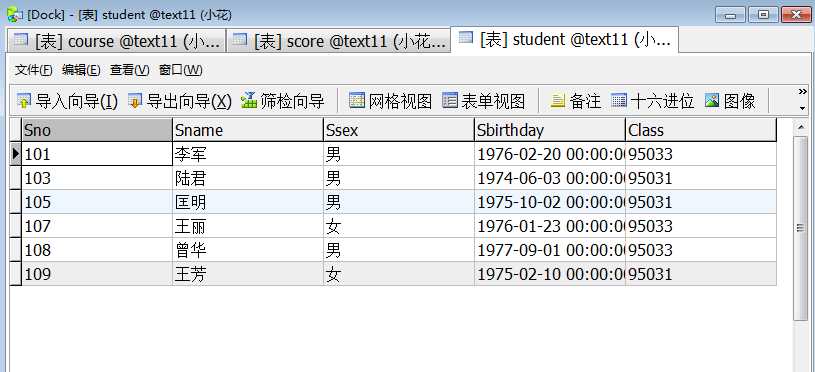The width and height of the screenshot is (815, 372).
Task: Click 导入向导(I) toolbar label
Action: (77, 101)
